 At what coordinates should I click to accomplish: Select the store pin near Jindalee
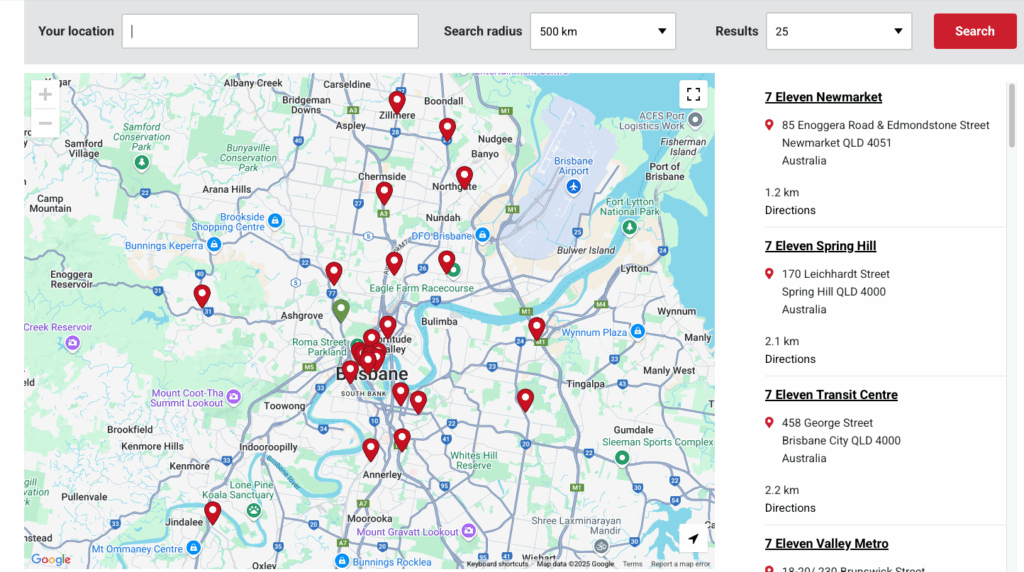[x=212, y=512]
